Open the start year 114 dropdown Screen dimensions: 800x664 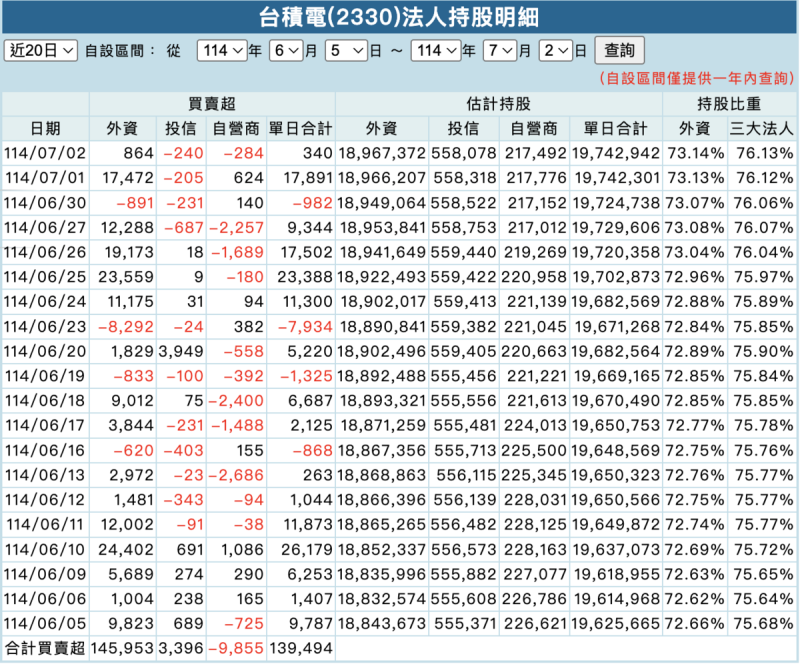tap(222, 51)
